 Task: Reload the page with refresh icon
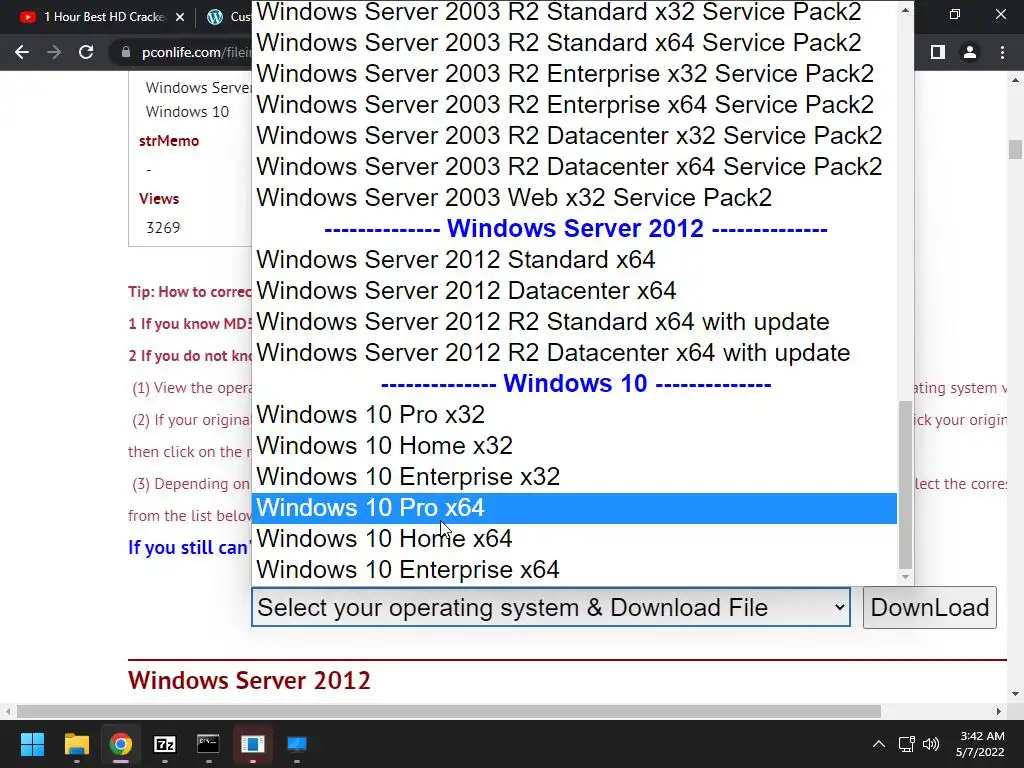click(86, 52)
